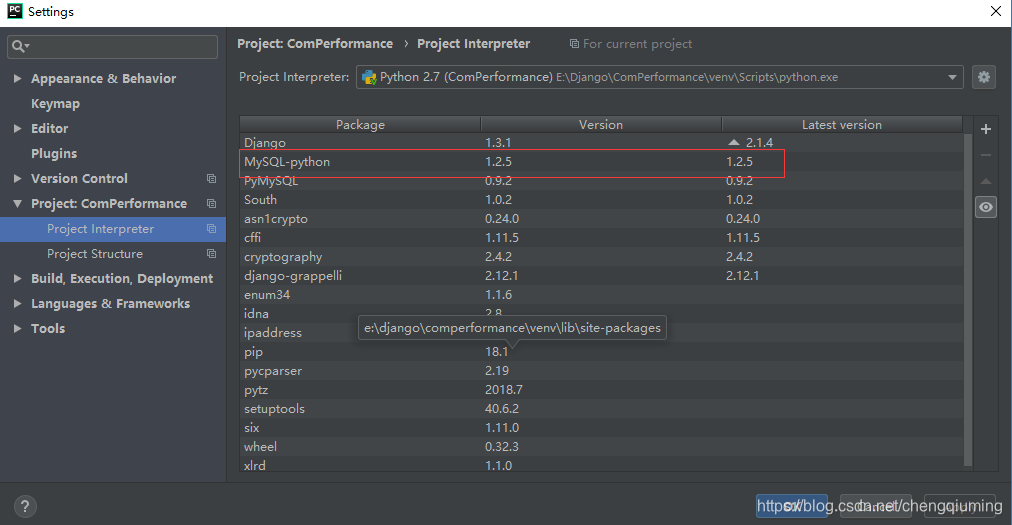1012x525 pixels.
Task: Select the setuptools package row
Action: pos(602,409)
